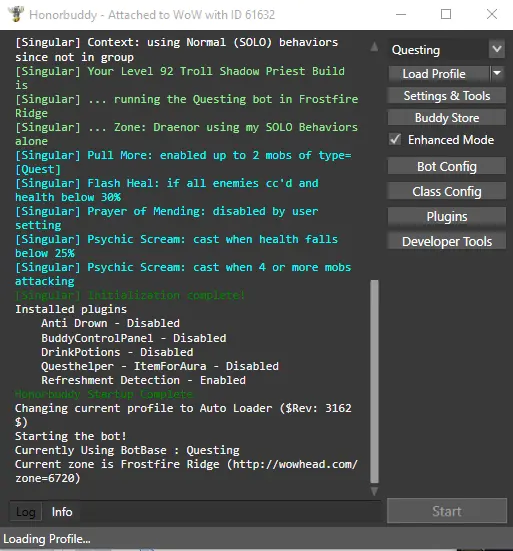Click the Load Profile button
The width and height of the screenshot is (513, 551).
click(438, 74)
